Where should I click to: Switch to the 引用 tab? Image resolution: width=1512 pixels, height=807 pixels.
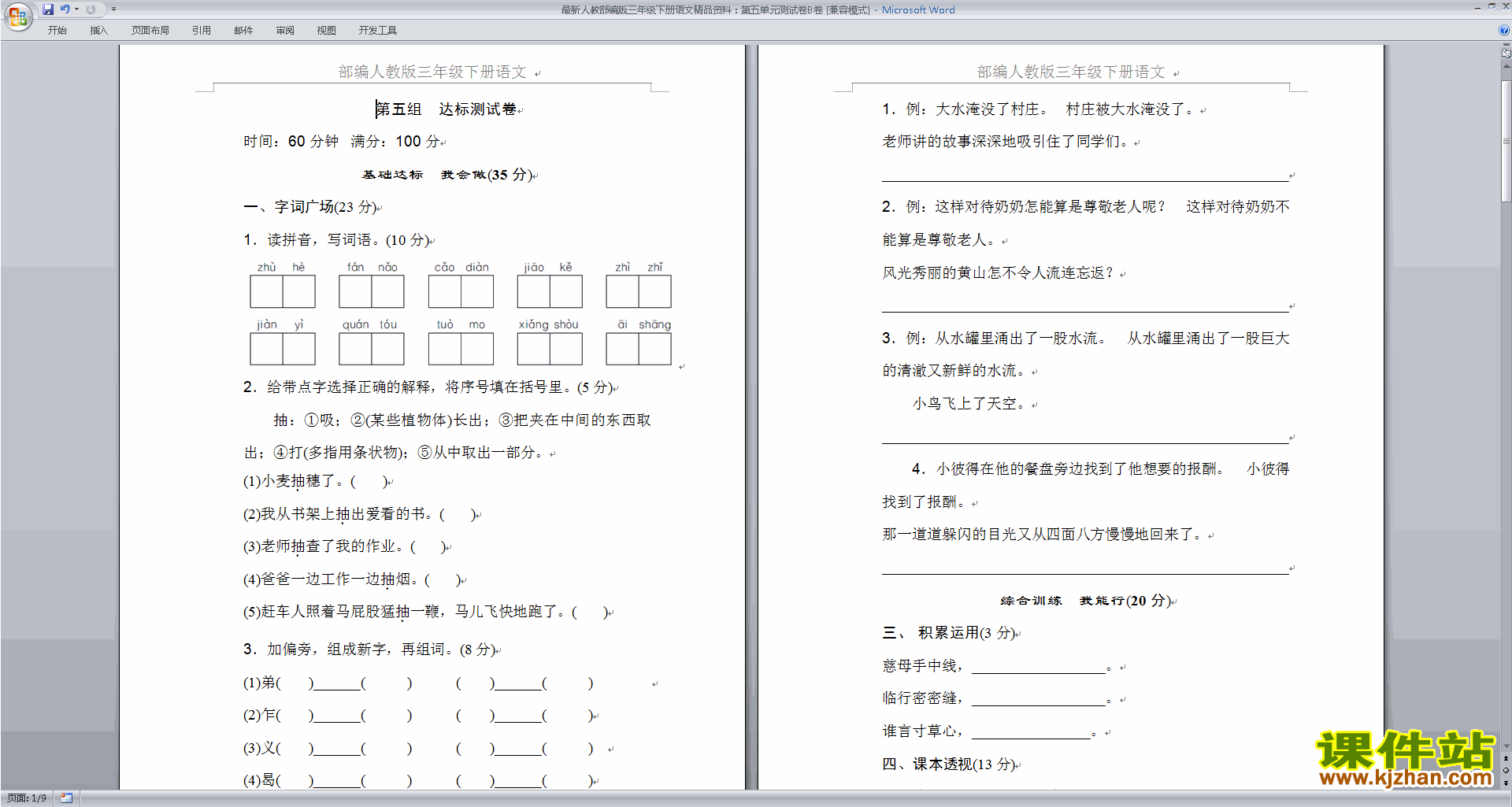[201, 31]
